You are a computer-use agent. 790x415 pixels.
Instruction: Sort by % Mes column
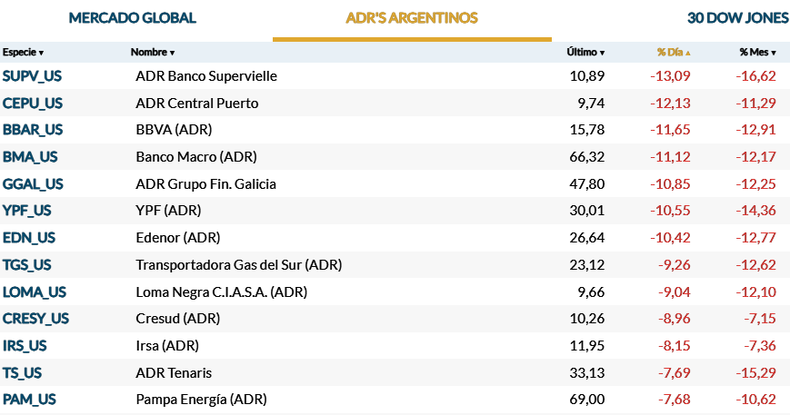pyautogui.click(x=757, y=52)
